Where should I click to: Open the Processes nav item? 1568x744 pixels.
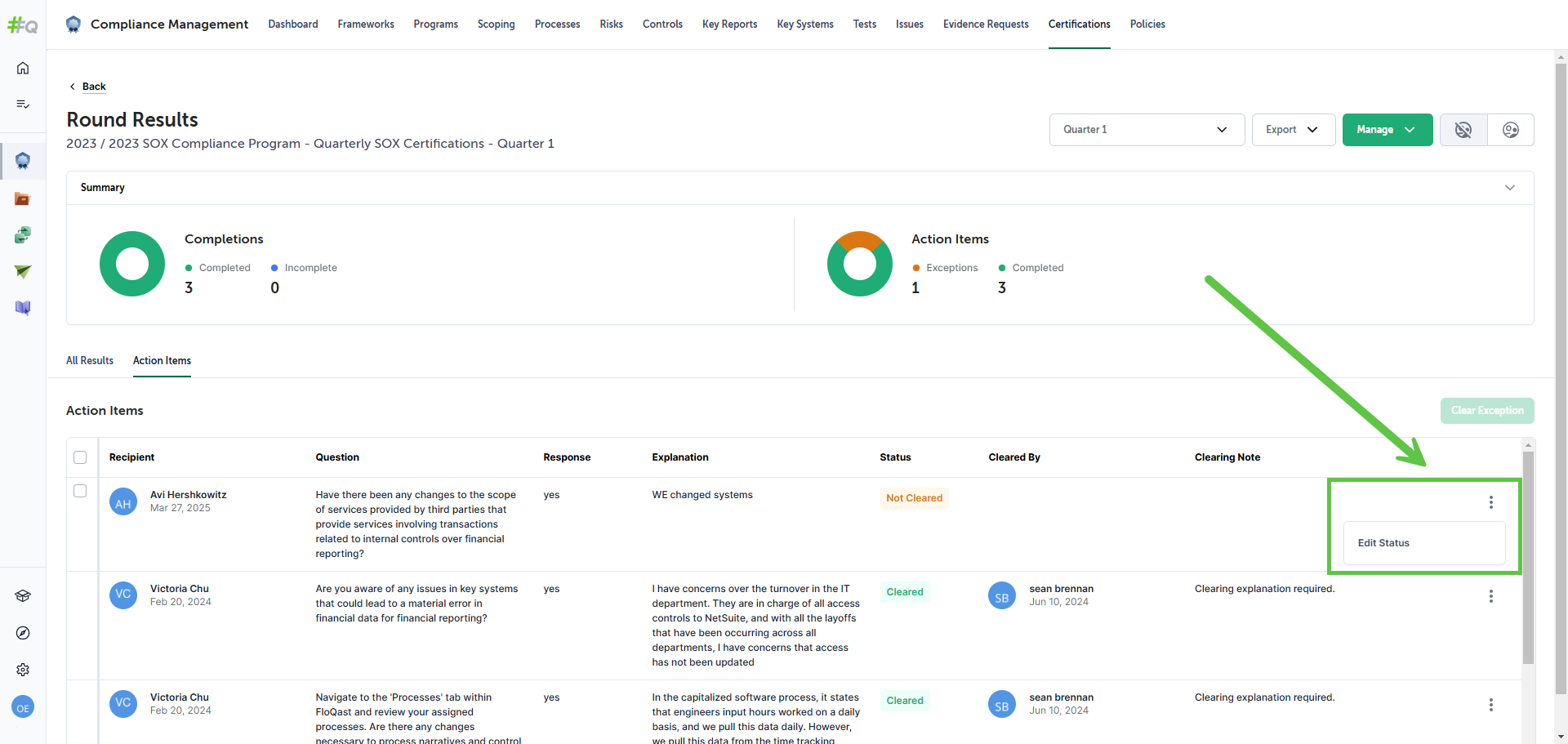557,25
